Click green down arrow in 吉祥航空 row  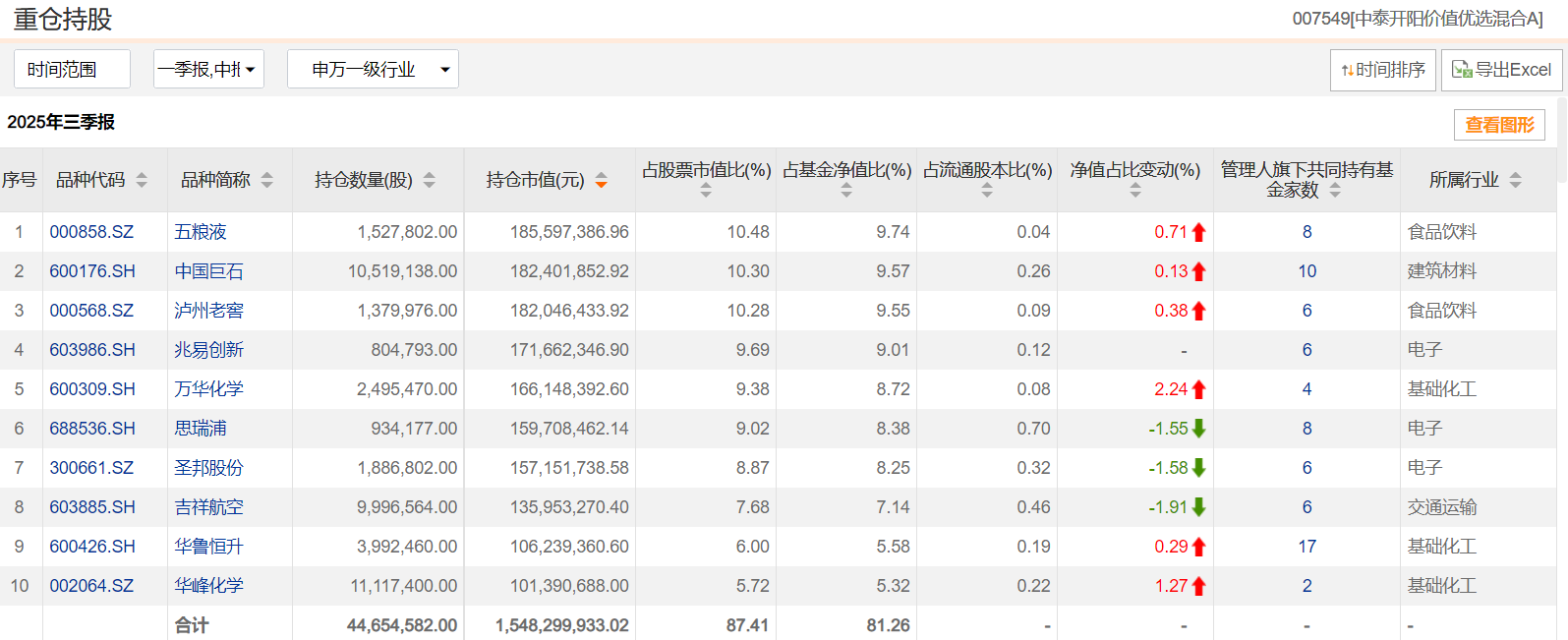click(x=1198, y=507)
